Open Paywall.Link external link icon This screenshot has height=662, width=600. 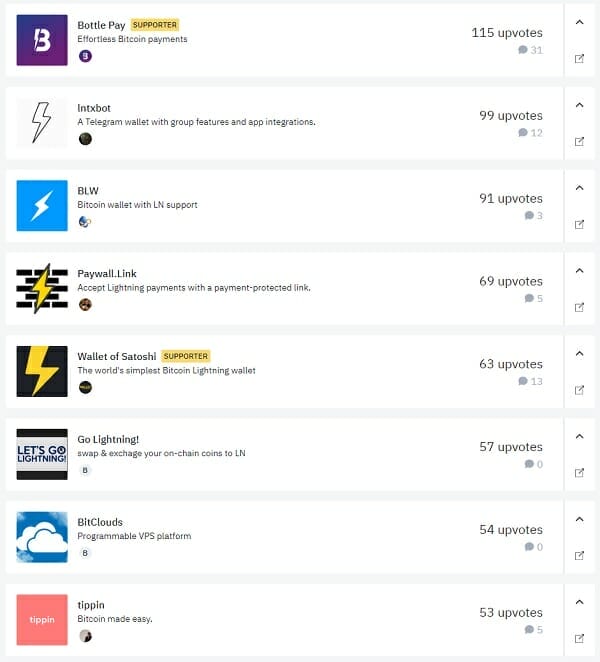coord(579,307)
